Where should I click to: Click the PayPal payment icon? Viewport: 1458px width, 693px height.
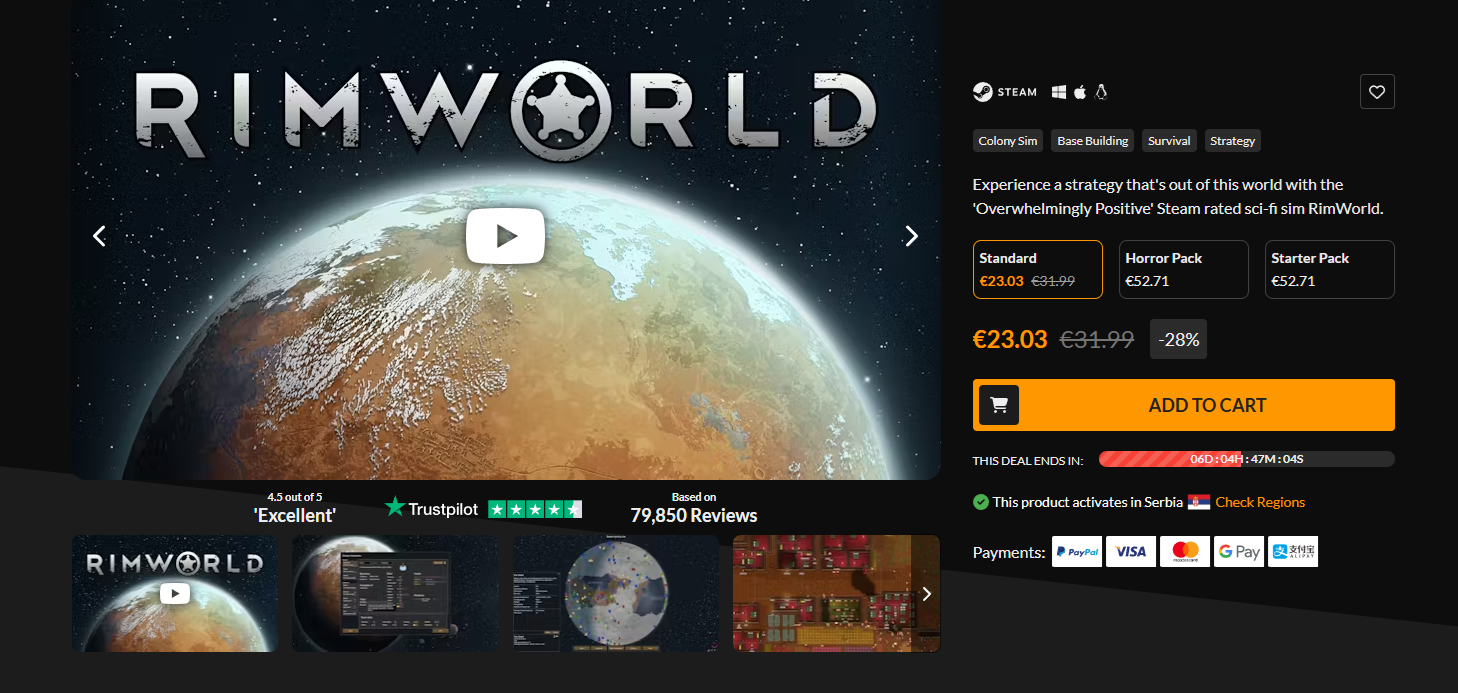[1077, 552]
